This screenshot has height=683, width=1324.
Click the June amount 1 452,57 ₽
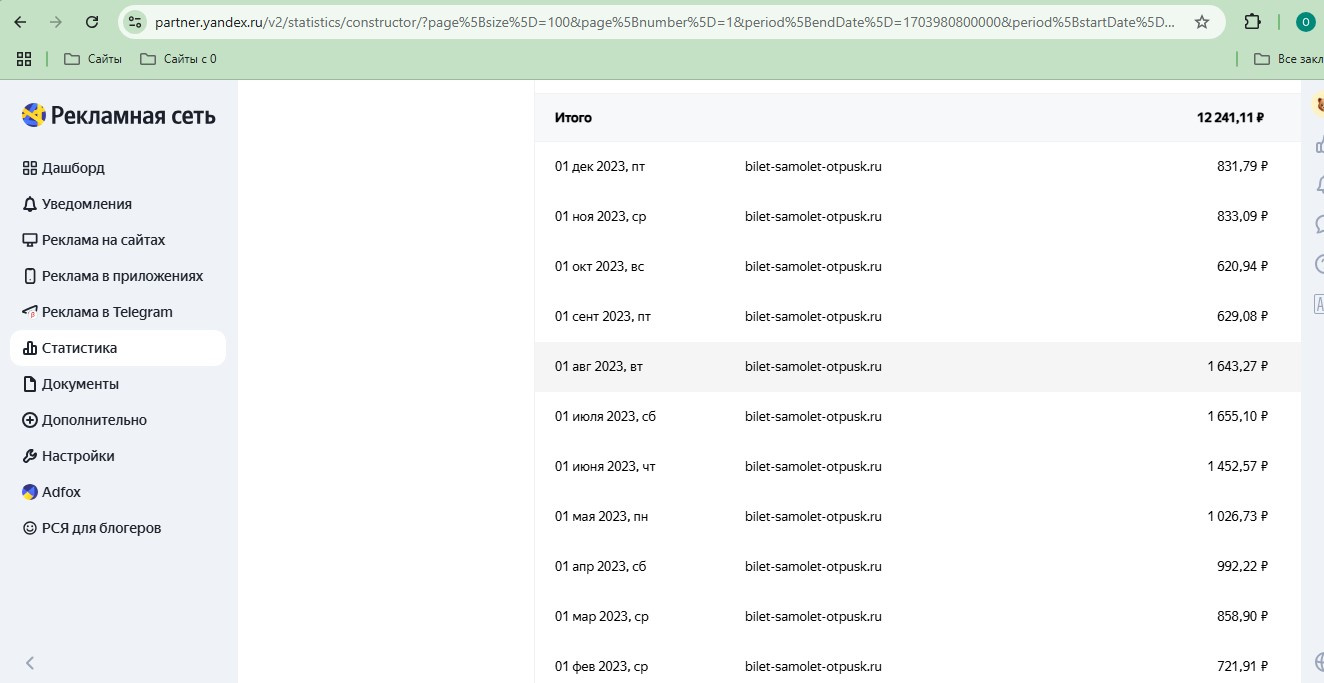point(1238,467)
